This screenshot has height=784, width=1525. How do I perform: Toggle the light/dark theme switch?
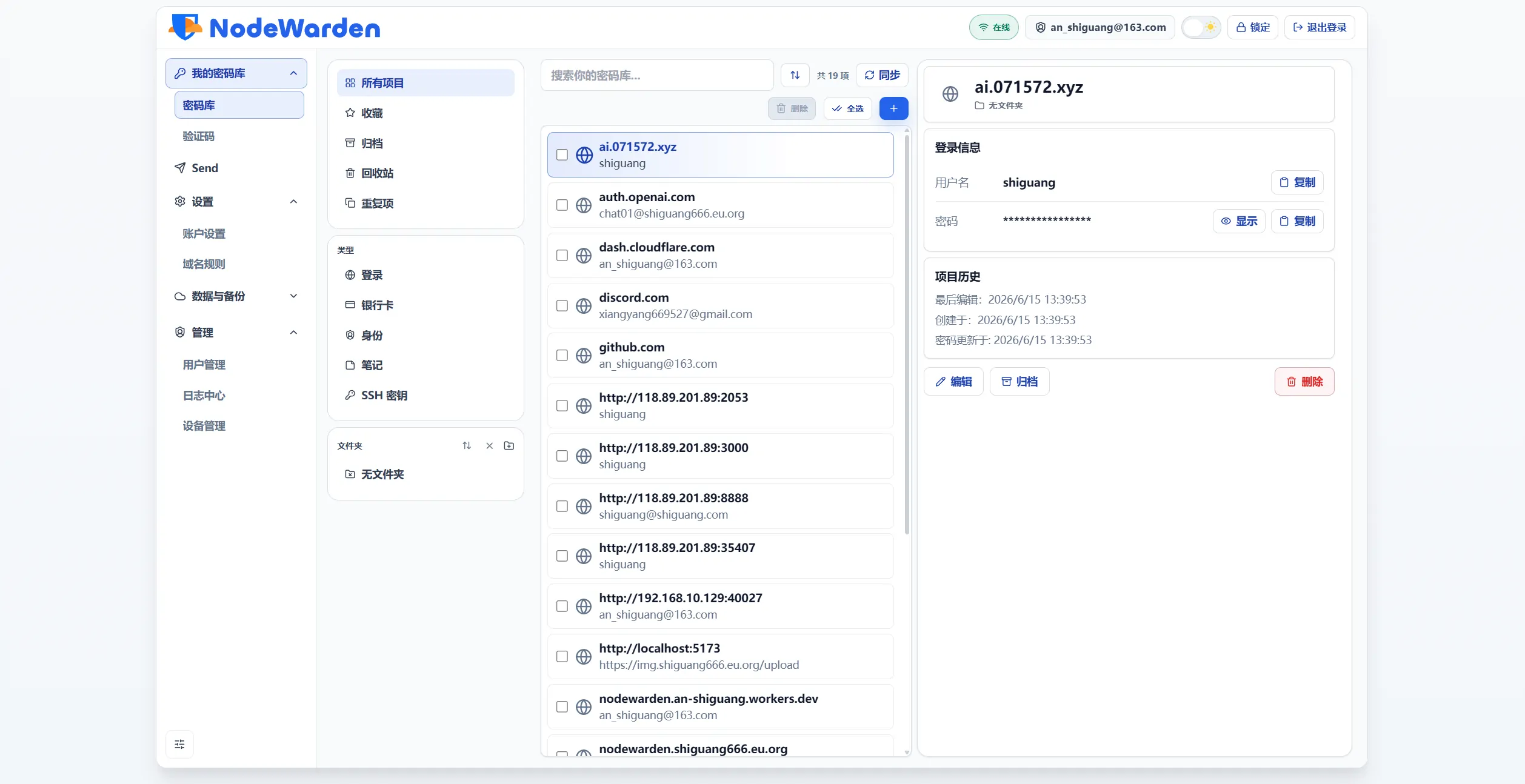coord(1201,27)
